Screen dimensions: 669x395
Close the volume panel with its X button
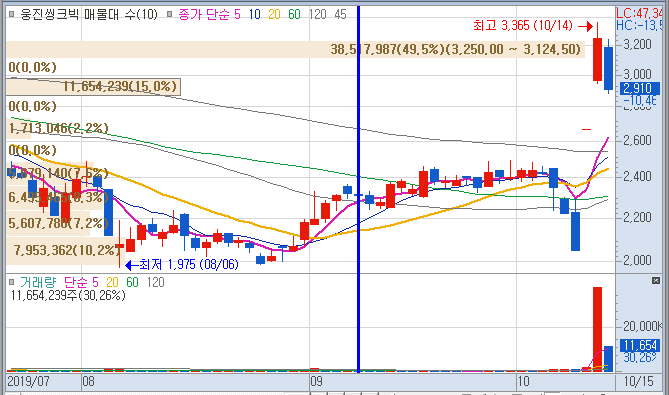(656, 280)
